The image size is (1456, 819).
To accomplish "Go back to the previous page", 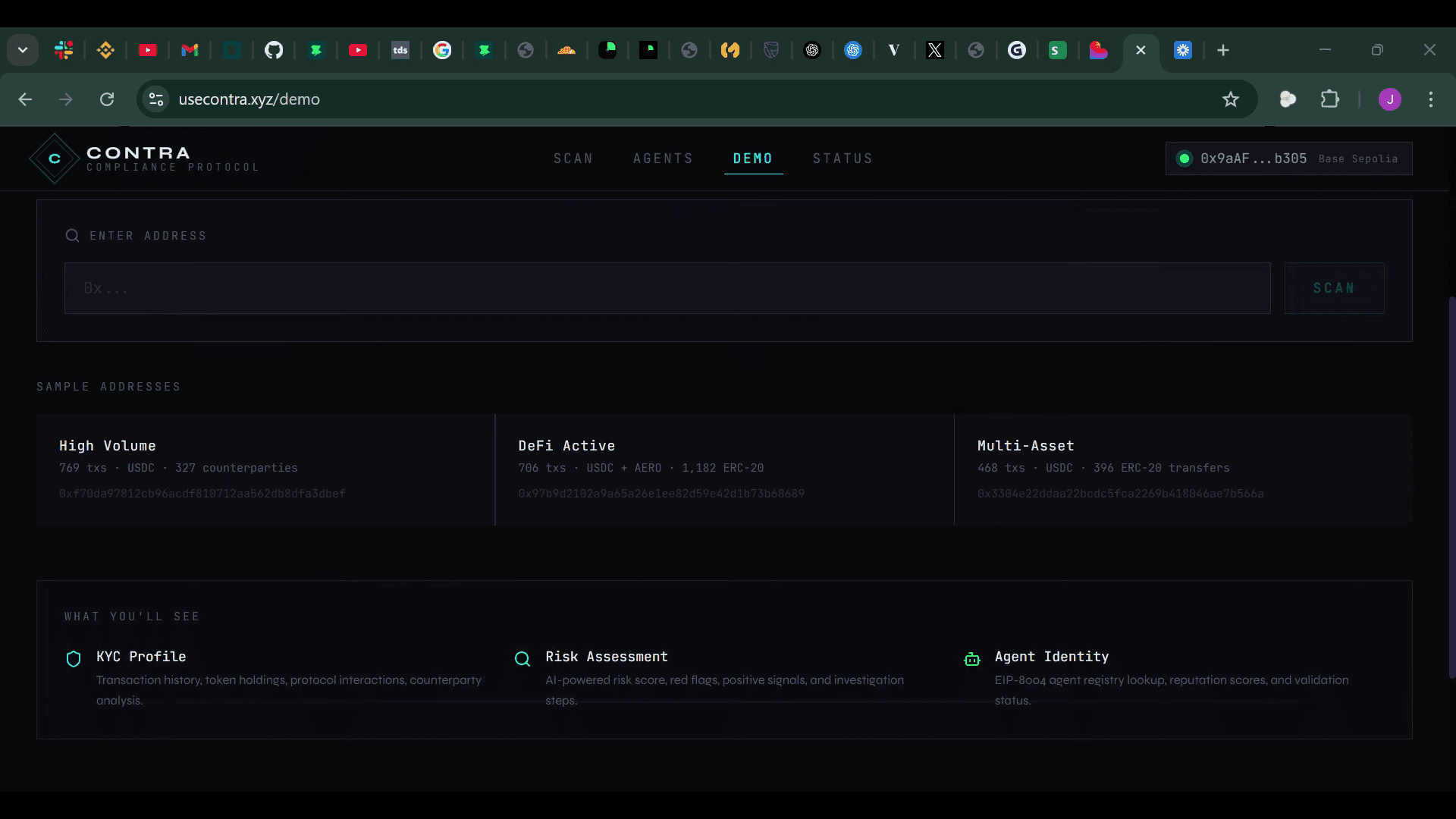I will point(25,99).
